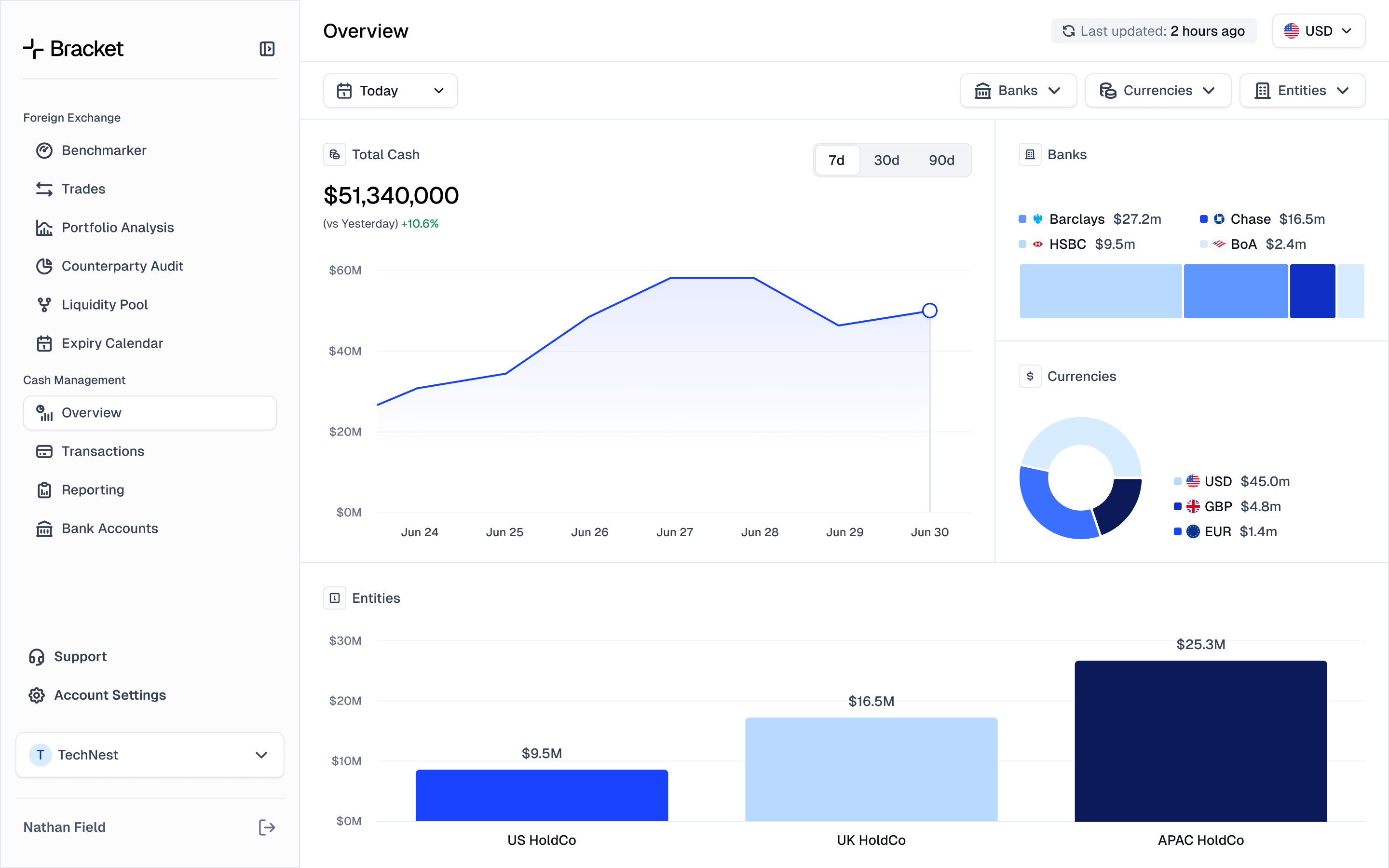1389x868 pixels.
Task: Select the 7d time range
Action: pyautogui.click(x=836, y=160)
